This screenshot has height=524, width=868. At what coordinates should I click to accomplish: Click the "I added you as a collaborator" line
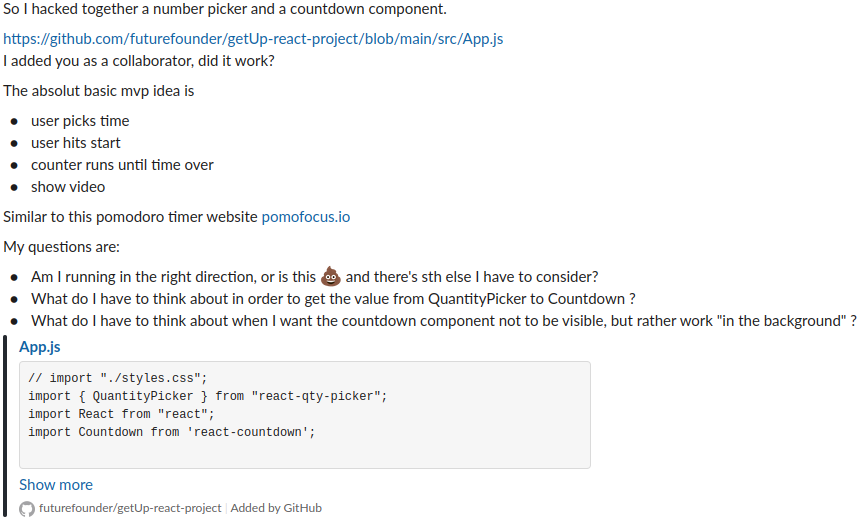pos(139,61)
